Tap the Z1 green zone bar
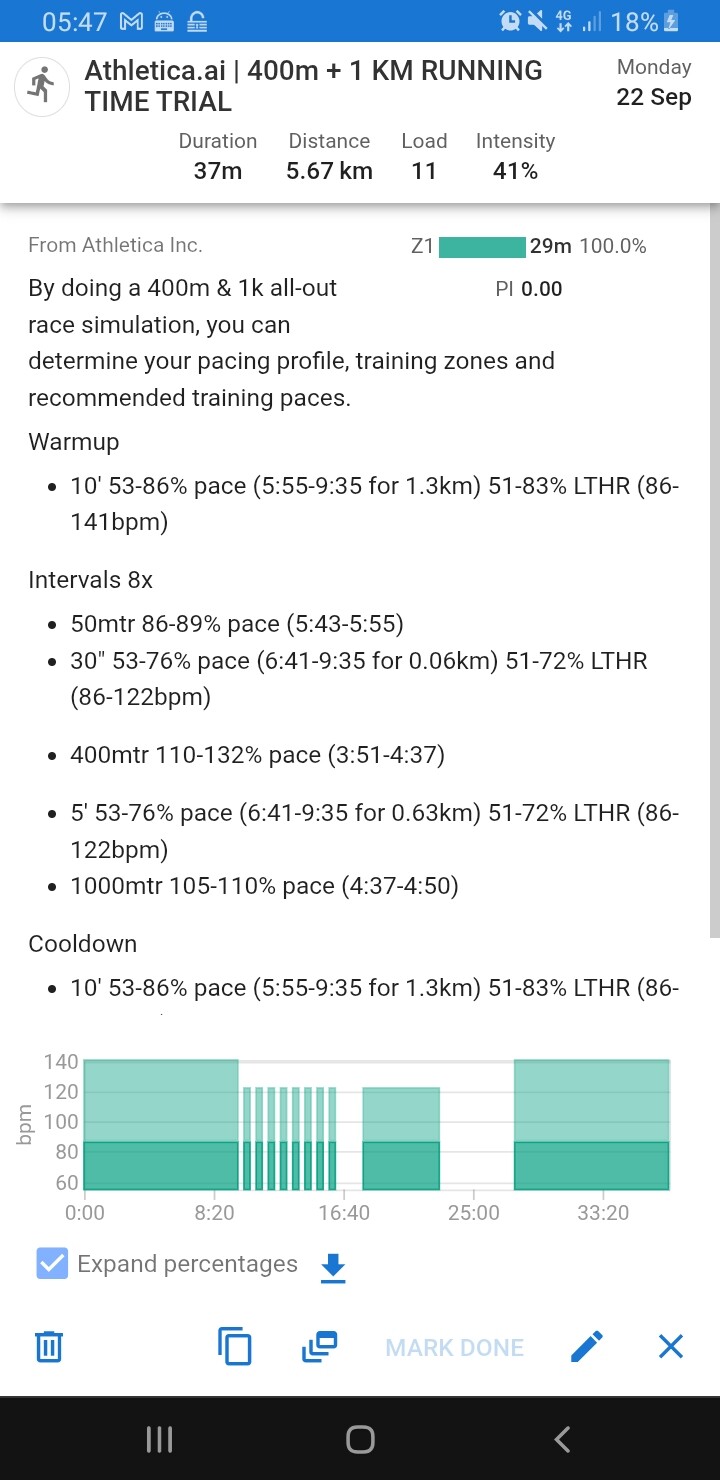 (482, 246)
